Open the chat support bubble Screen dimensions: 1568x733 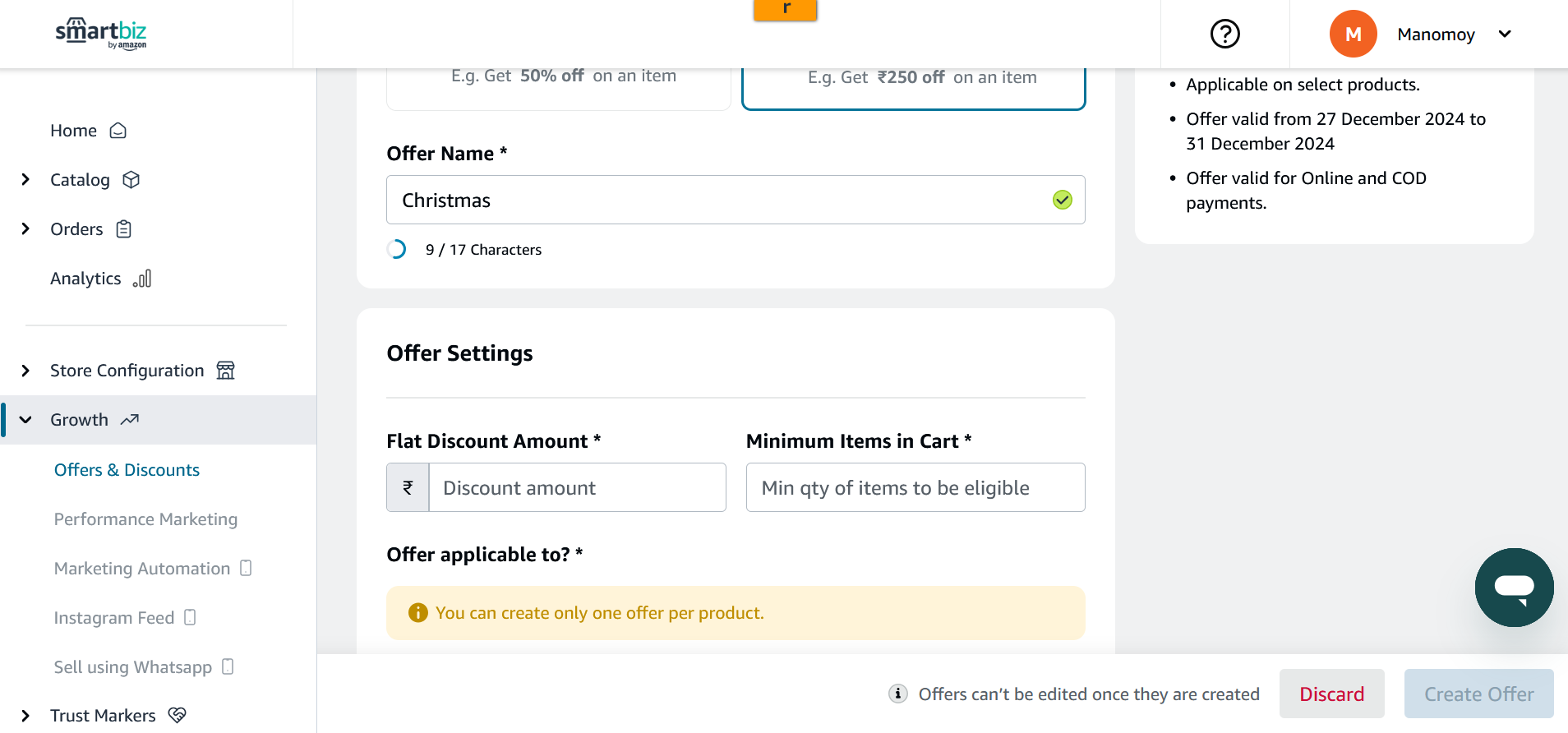click(1514, 588)
